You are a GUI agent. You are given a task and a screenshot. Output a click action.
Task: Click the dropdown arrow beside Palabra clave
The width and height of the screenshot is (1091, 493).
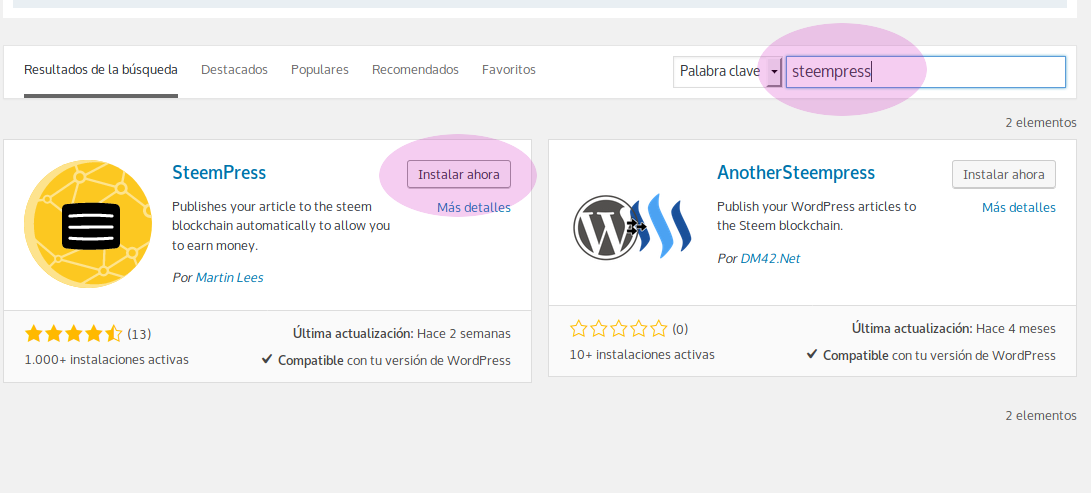774,72
